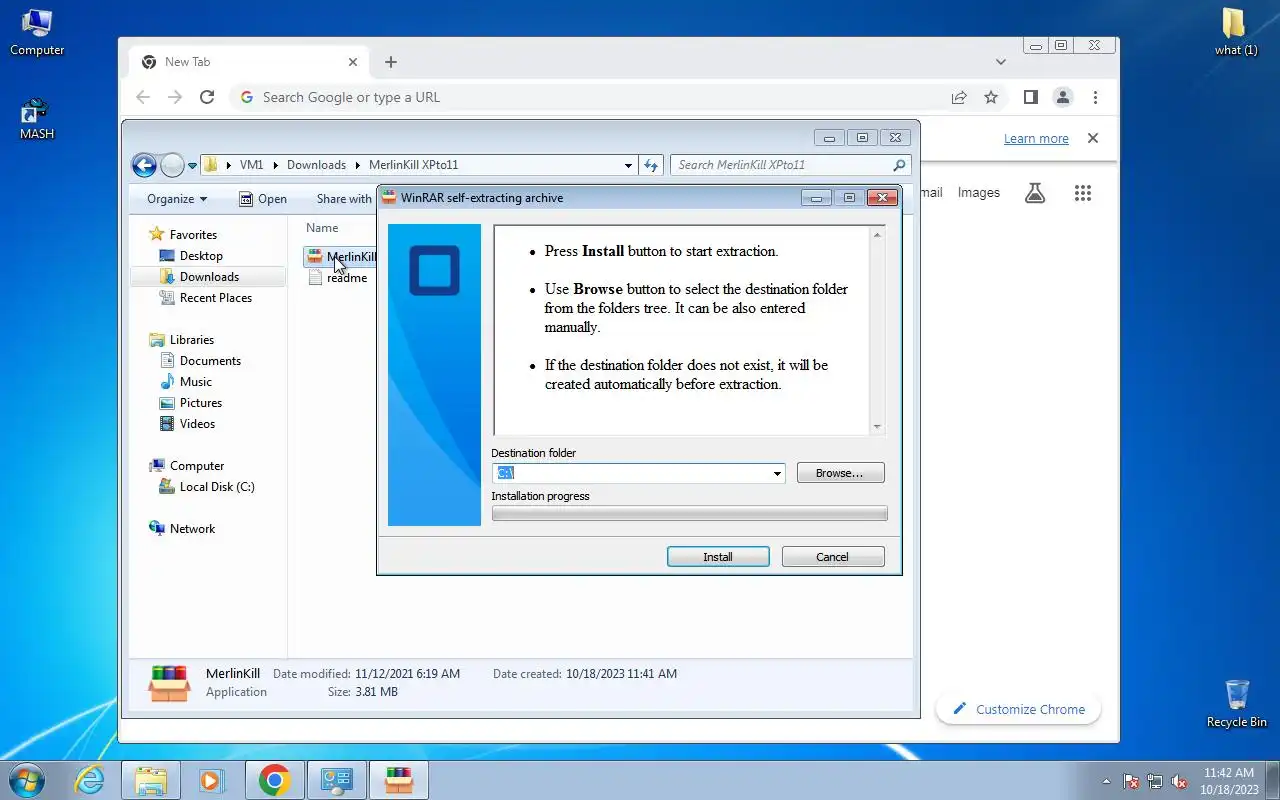Click the Cancel button in WinRAR dialog
1280x800 pixels.
click(x=833, y=557)
